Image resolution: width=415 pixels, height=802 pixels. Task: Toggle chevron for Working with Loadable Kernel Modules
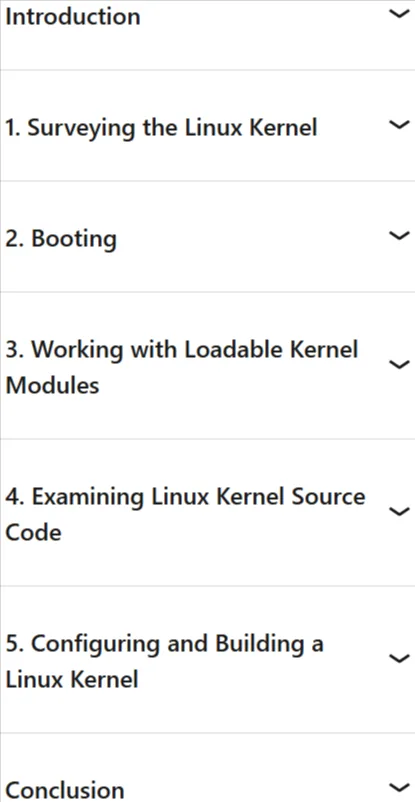(x=400, y=364)
